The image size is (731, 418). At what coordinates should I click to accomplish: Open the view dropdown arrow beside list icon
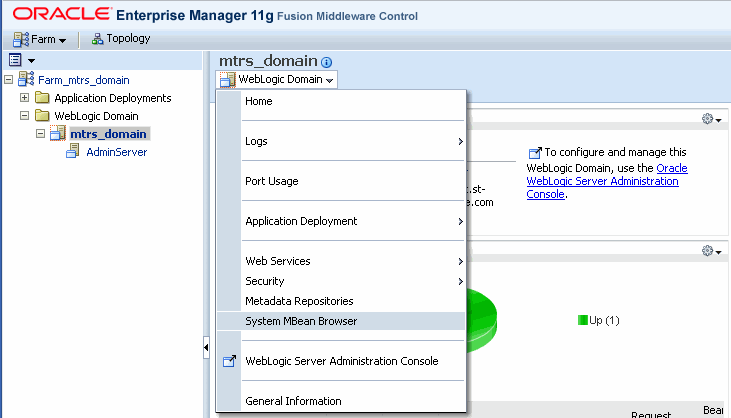click(31, 61)
